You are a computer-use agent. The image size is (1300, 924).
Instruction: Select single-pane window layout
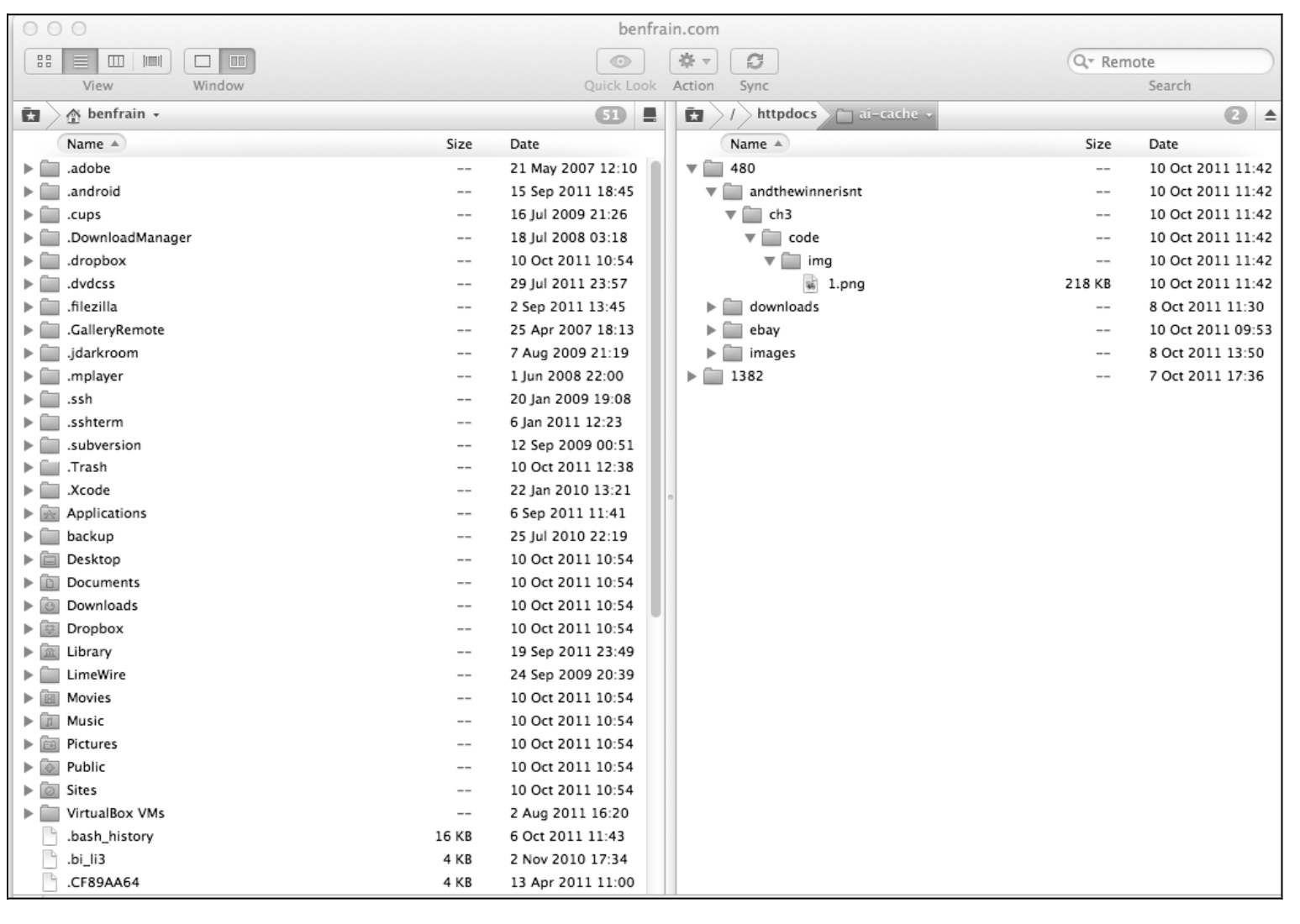[x=202, y=61]
